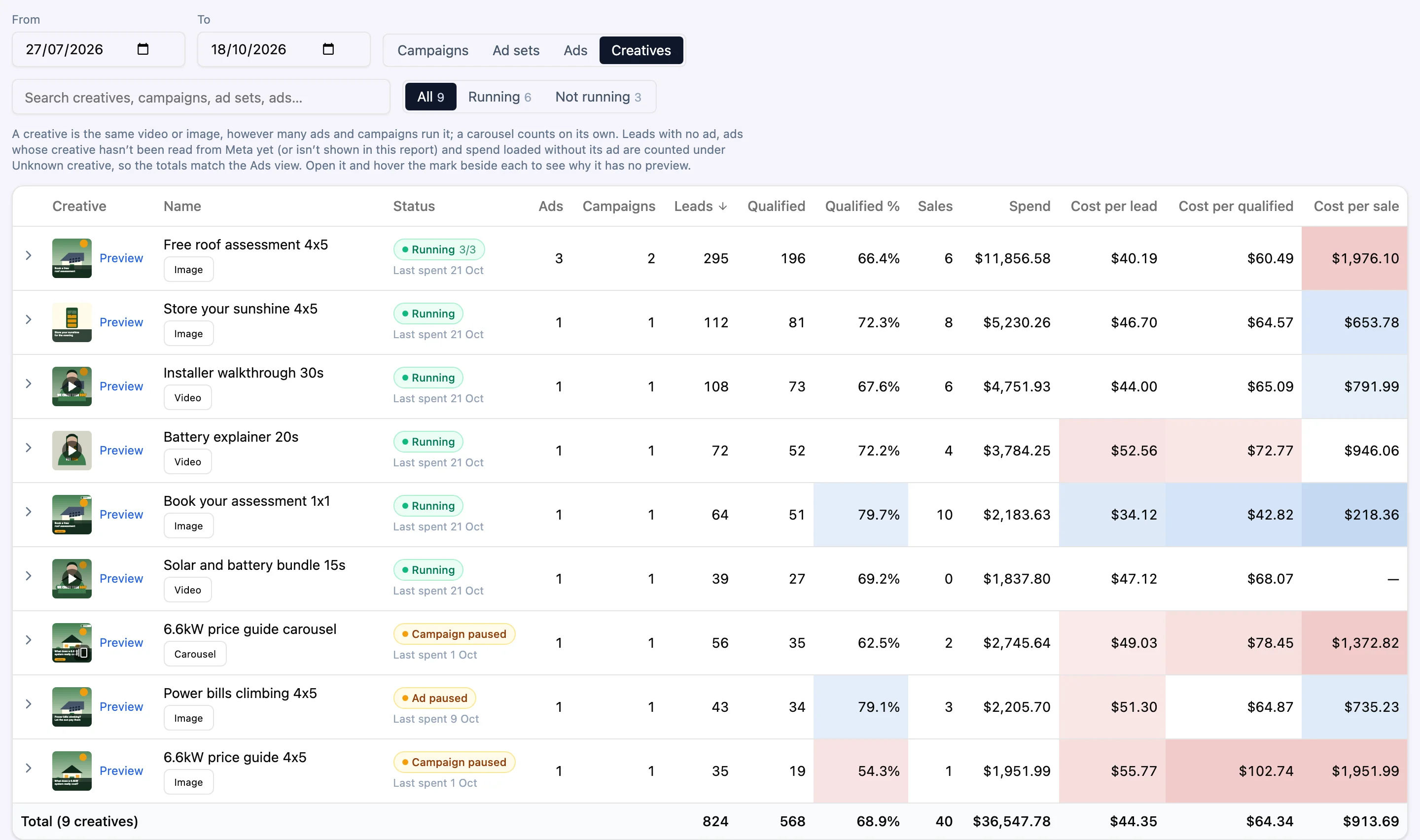Viewport: 1420px width, 840px height.
Task: Expand the Free roof assessment 4x5 row
Action: [x=28, y=256]
